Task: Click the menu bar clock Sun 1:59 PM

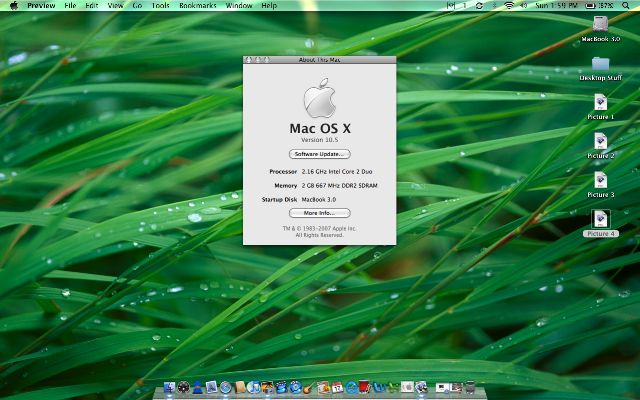Action: pyautogui.click(x=556, y=6)
